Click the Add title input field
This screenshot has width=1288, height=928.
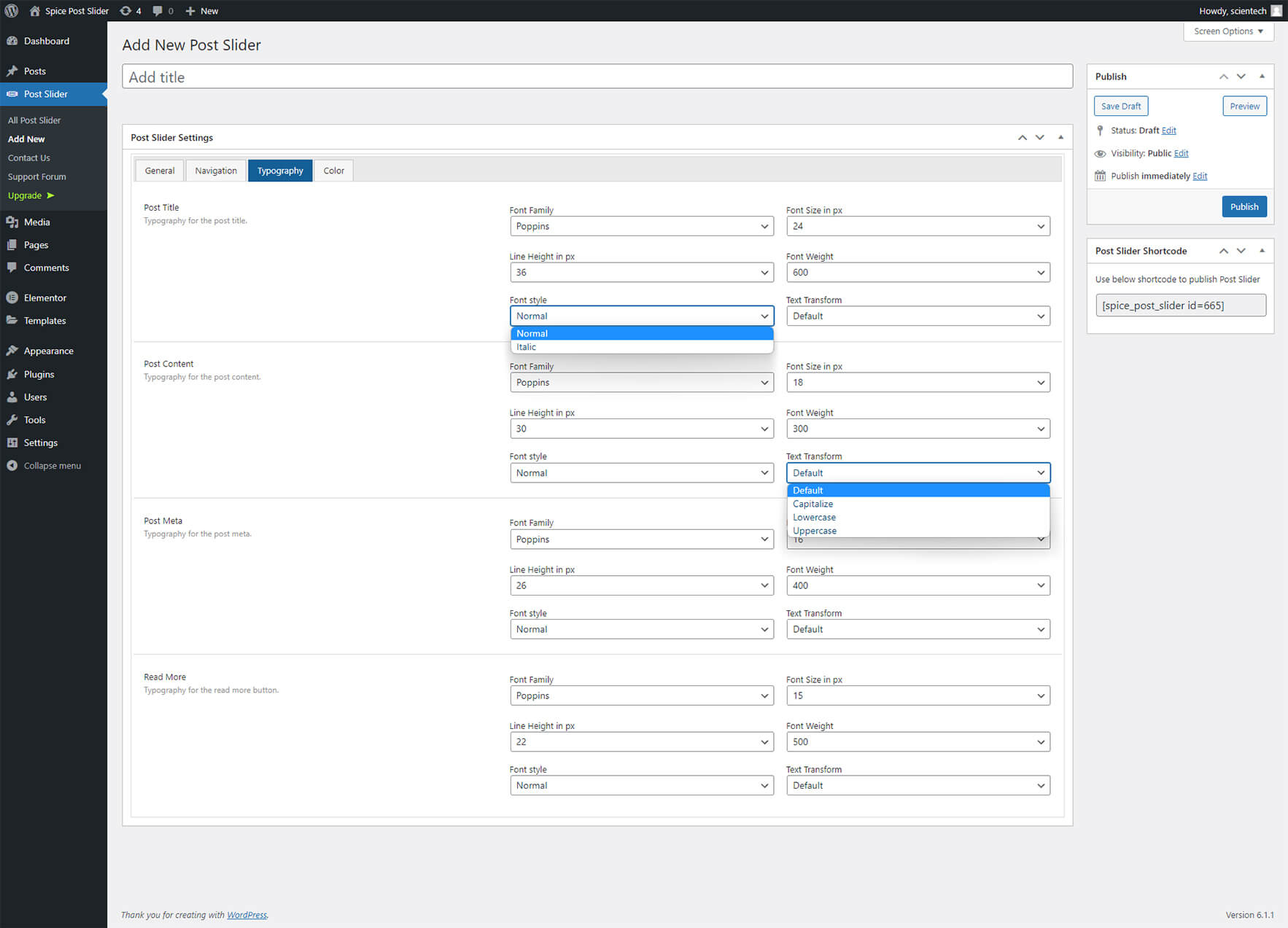pos(597,77)
